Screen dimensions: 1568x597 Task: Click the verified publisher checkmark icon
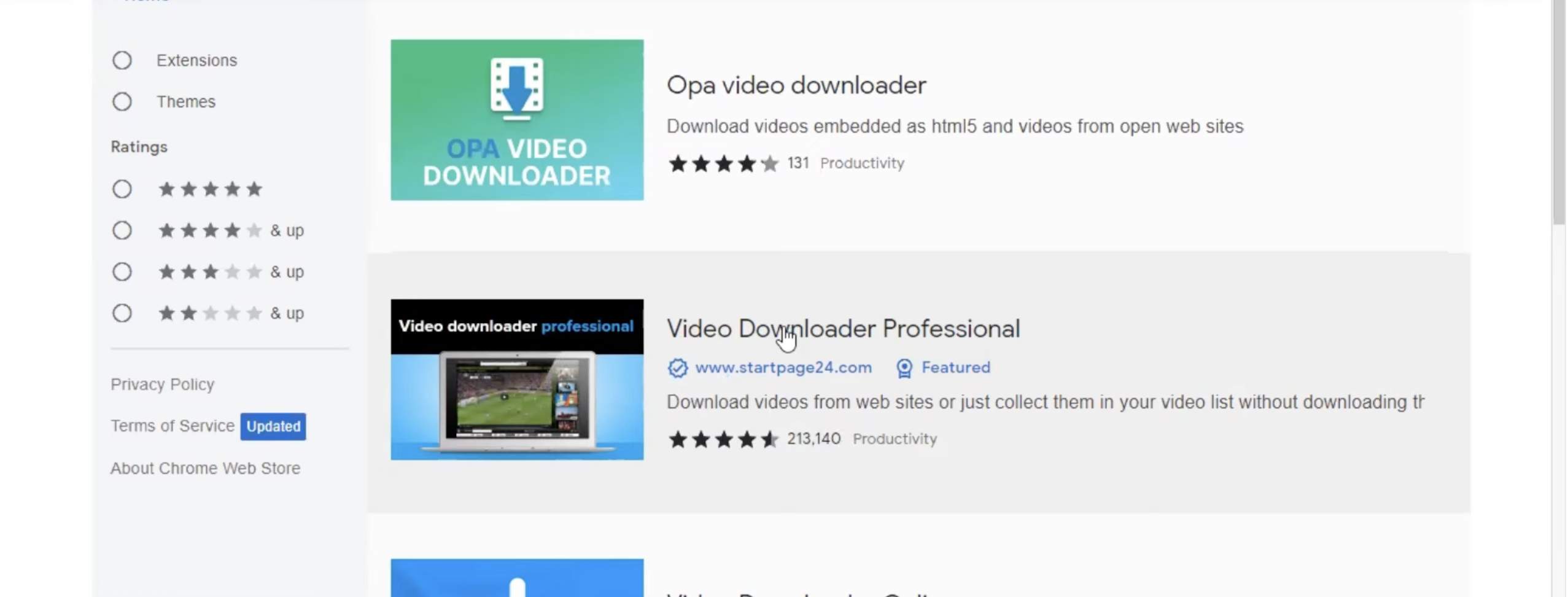pyautogui.click(x=678, y=368)
